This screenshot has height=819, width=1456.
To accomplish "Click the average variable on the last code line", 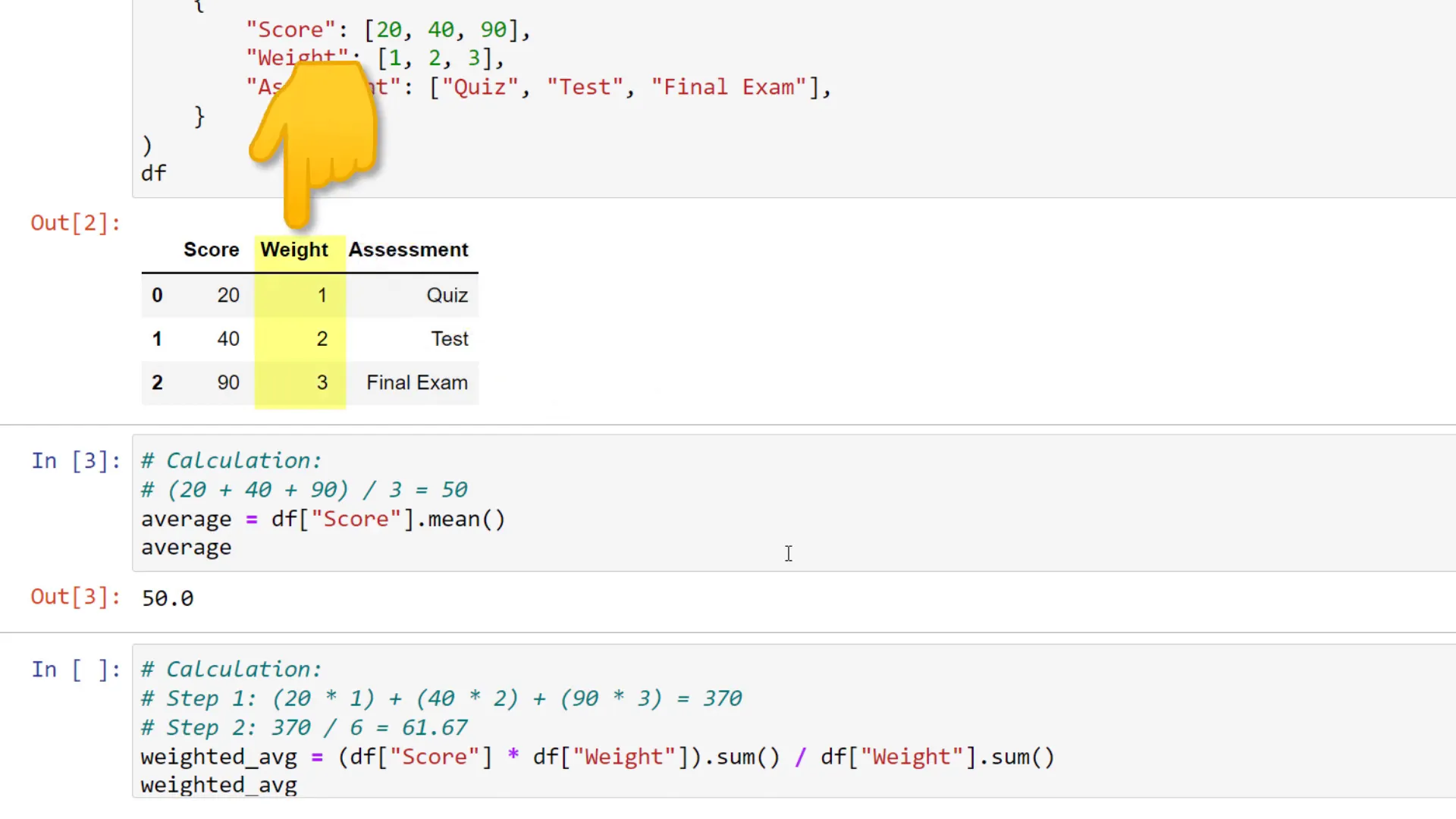I will [x=186, y=548].
